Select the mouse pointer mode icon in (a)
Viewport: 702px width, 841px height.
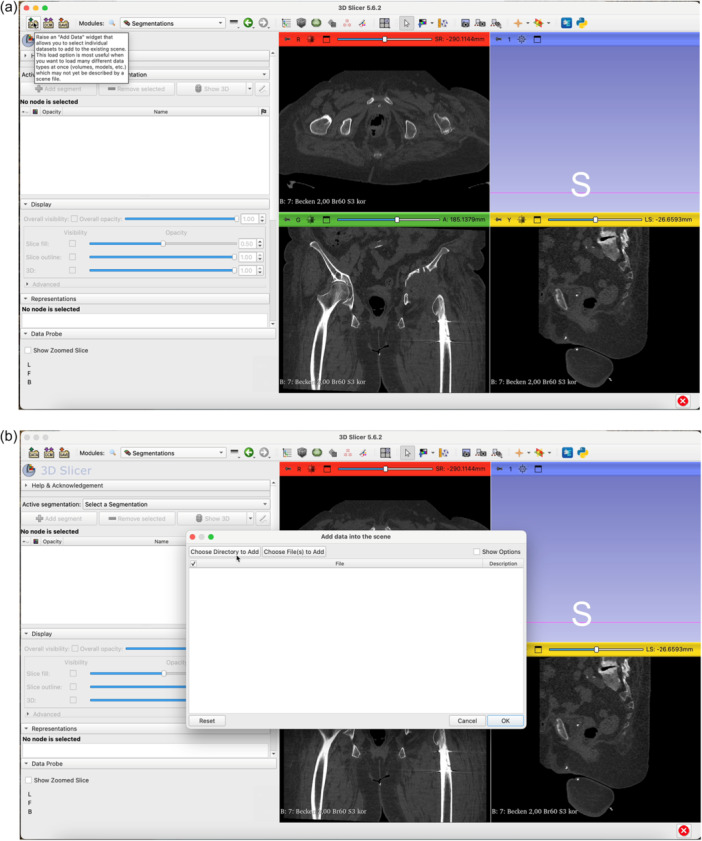pos(406,23)
